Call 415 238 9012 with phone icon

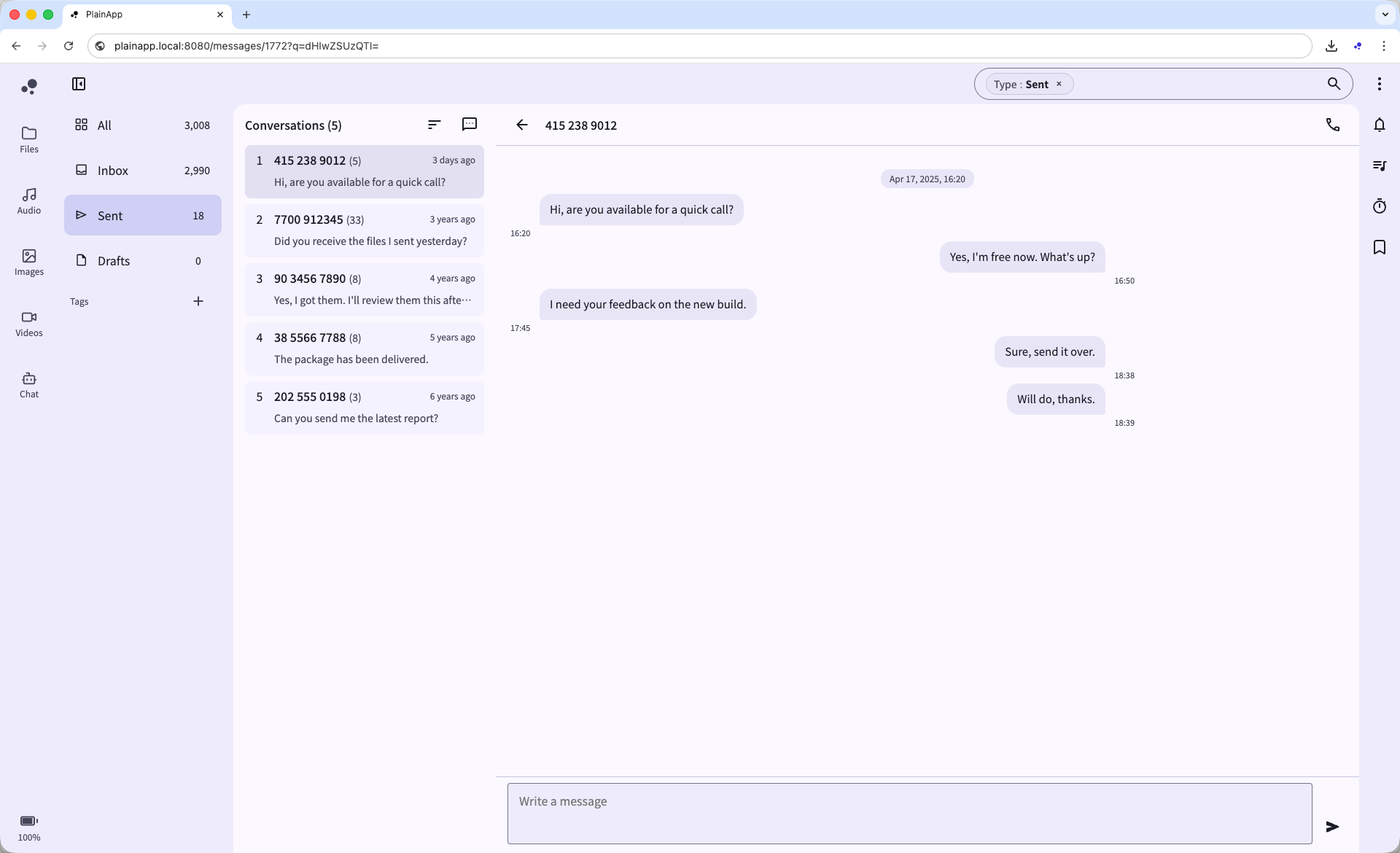(x=1332, y=125)
